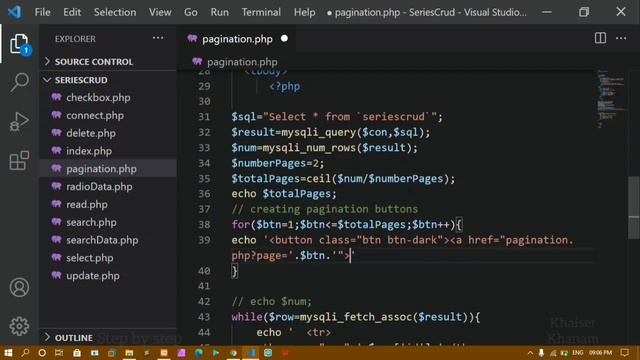Open editor more actions ellipsis

coord(621,38)
